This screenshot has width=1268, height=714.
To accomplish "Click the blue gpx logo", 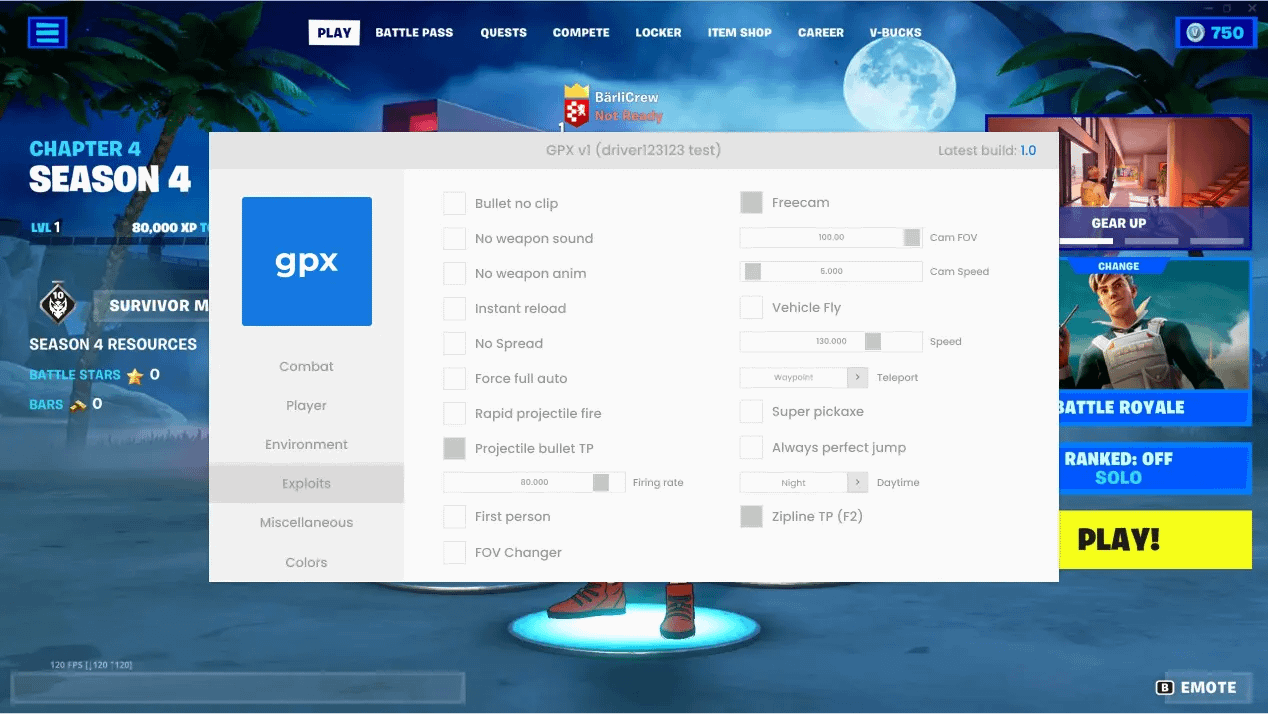I will point(307,261).
